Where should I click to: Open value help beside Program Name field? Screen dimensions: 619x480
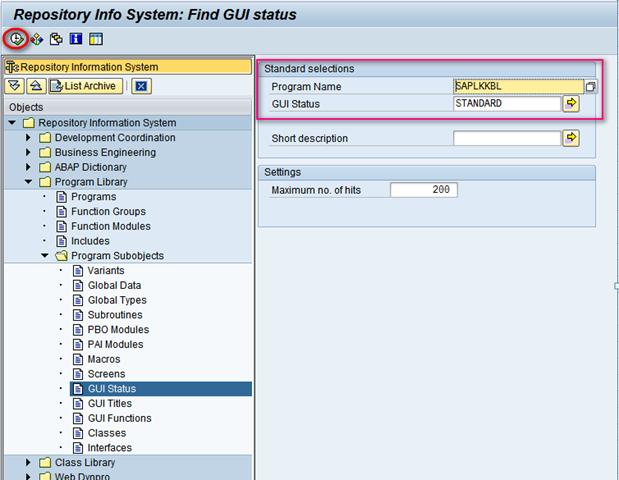(x=591, y=87)
